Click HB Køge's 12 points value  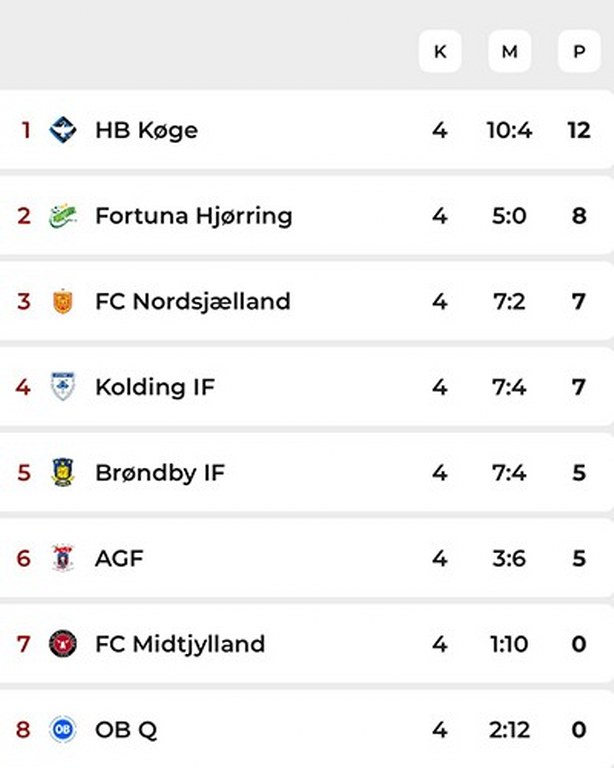point(579,130)
